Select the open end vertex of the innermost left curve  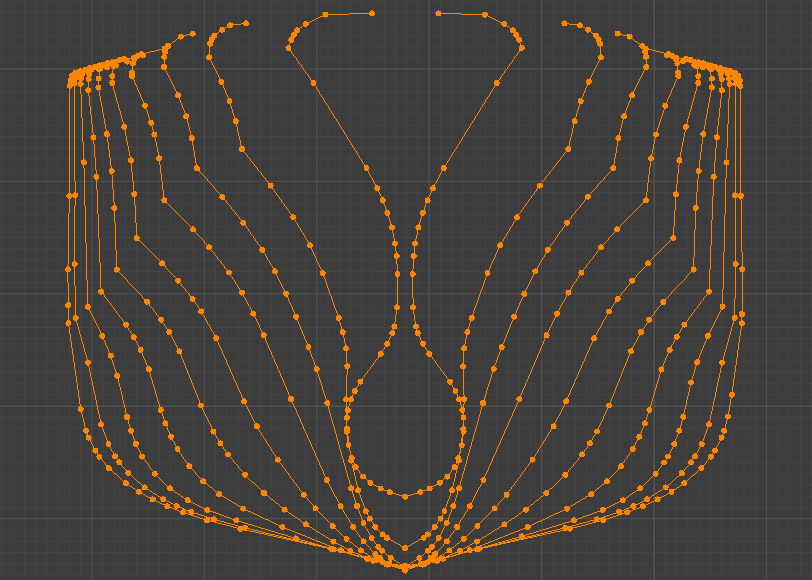[372, 13]
